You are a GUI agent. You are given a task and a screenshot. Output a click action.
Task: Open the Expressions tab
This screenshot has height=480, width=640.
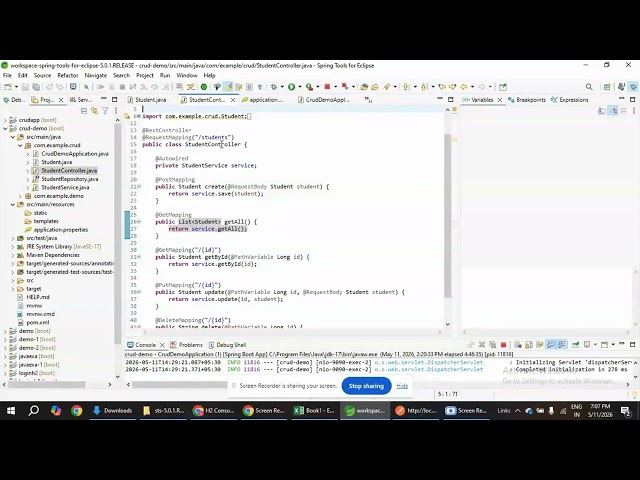click(x=570, y=100)
